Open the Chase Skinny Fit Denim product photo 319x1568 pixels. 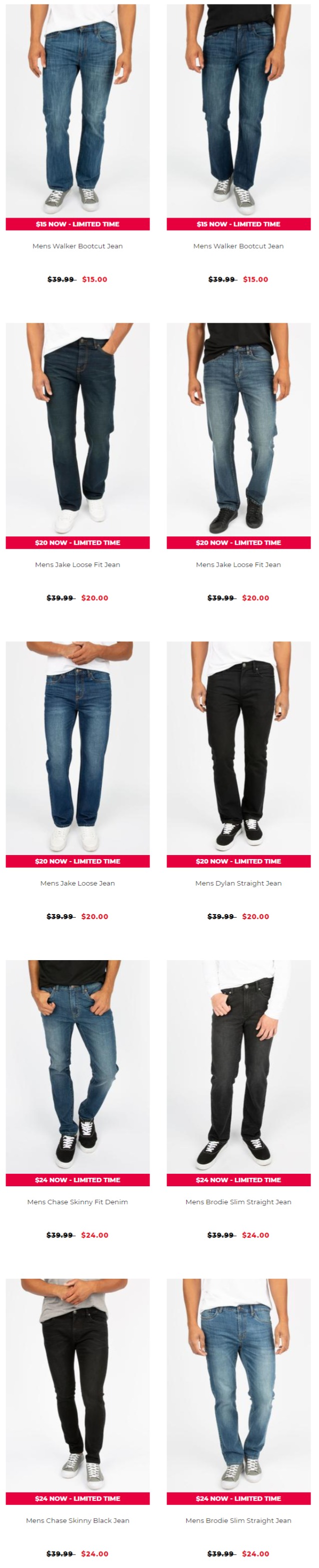click(78, 1067)
